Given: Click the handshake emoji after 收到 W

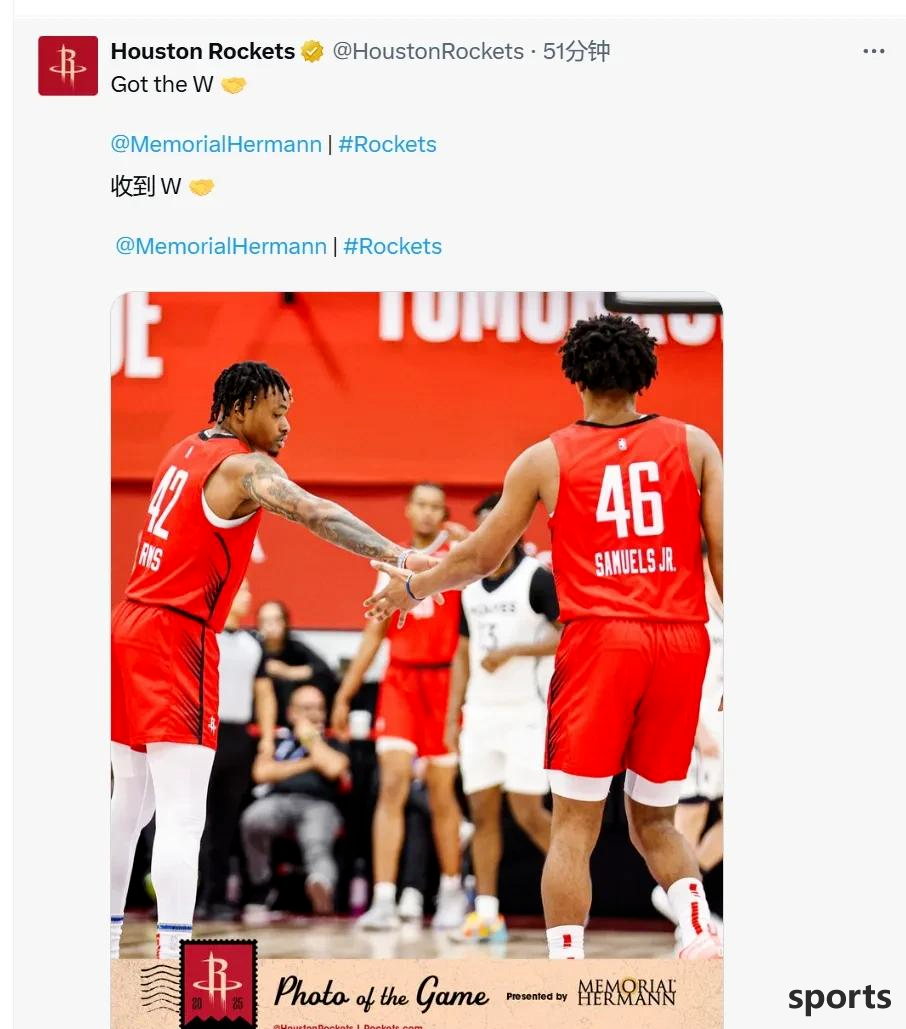Looking at the screenshot, I should (201, 188).
